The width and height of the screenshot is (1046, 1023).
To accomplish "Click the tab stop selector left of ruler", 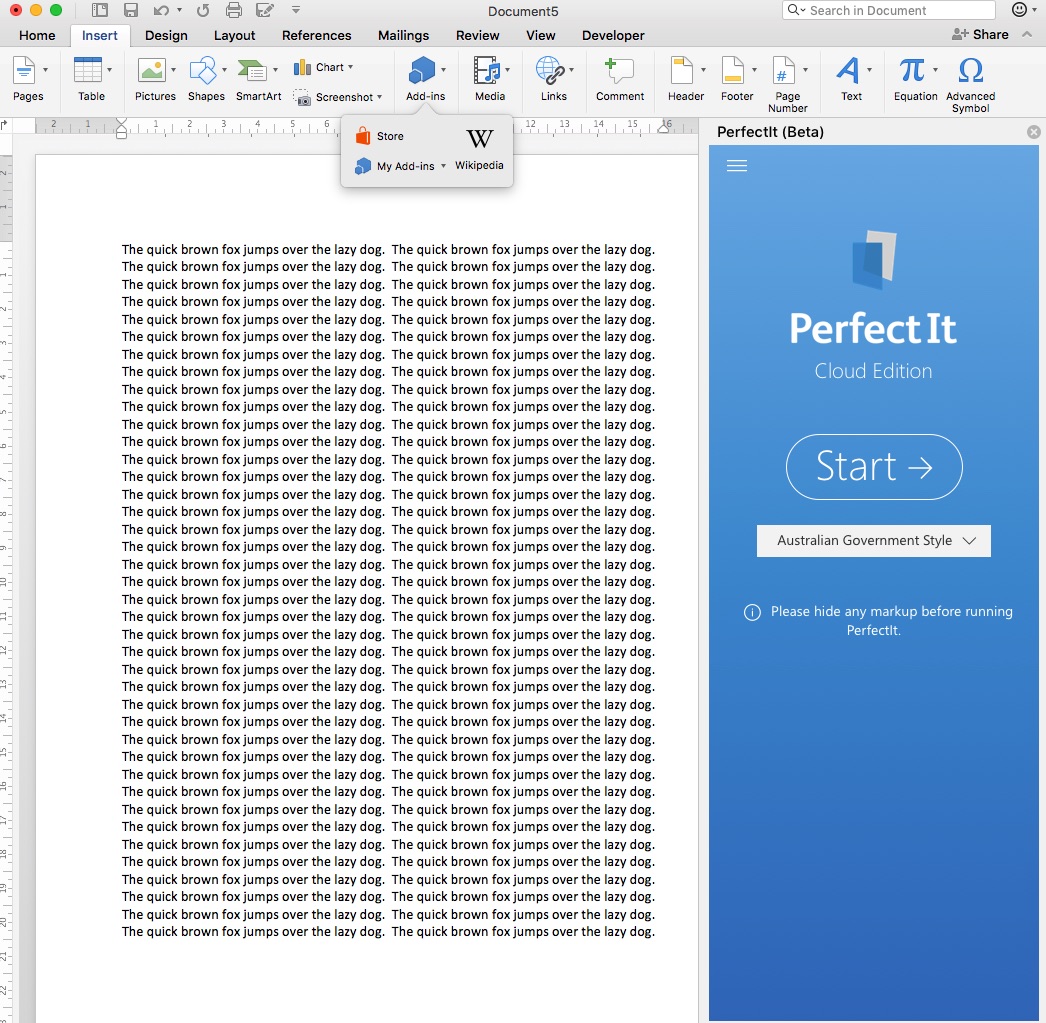I will pos(5,125).
